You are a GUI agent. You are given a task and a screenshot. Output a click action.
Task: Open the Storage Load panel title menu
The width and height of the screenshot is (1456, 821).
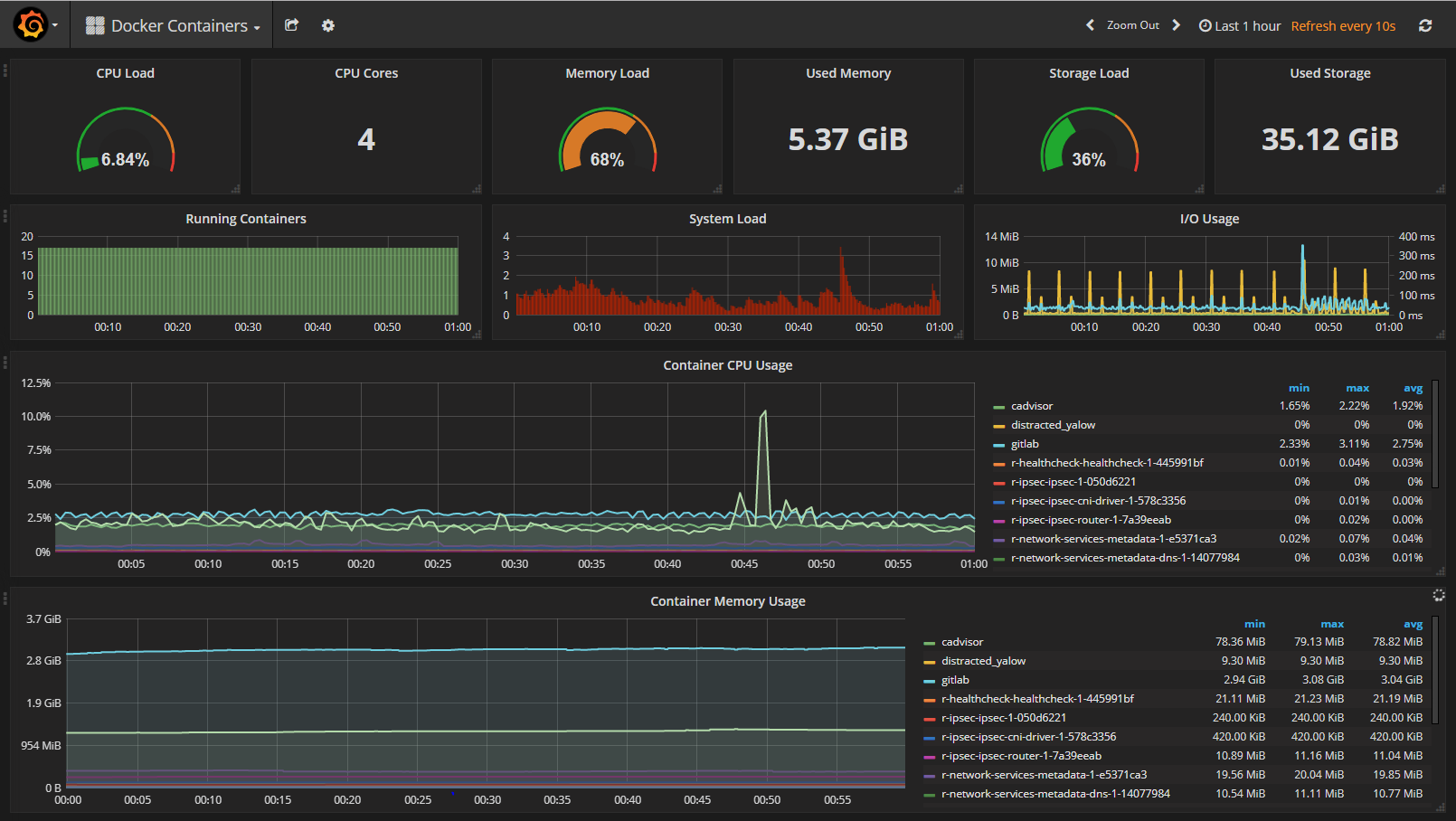[1089, 73]
